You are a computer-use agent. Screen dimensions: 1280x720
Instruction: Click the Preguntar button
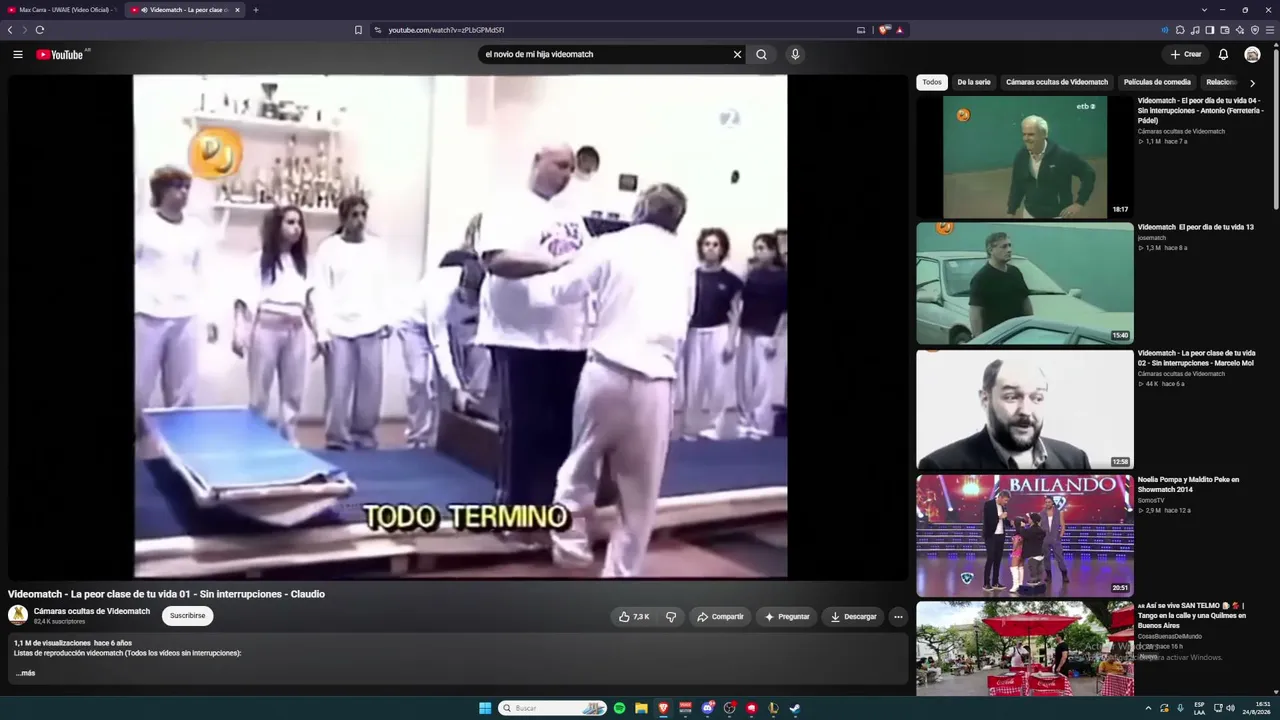(x=787, y=617)
